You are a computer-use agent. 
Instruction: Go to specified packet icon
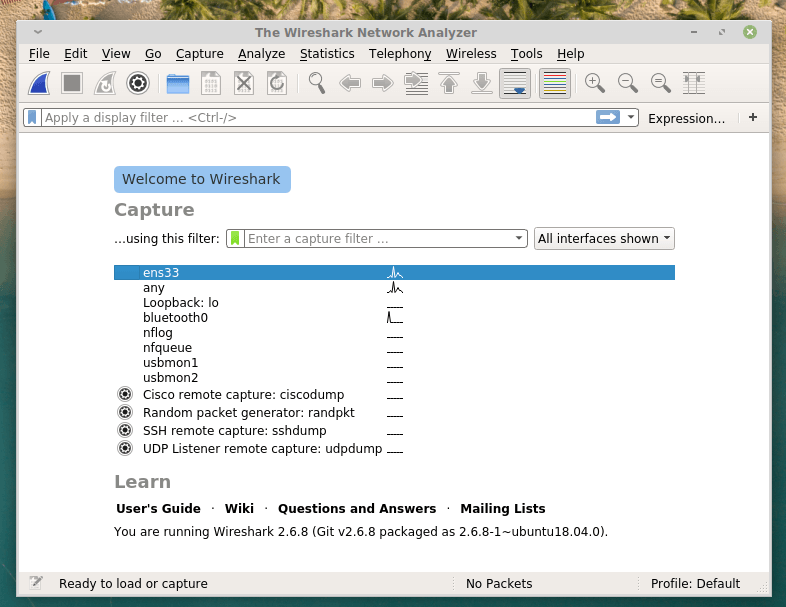(x=416, y=83)
